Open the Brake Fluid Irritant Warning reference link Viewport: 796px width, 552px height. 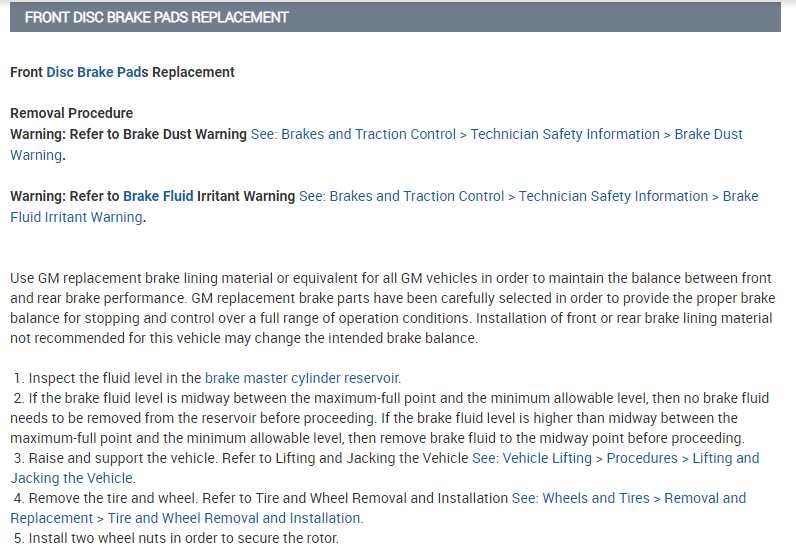click(x=528, y=196)
